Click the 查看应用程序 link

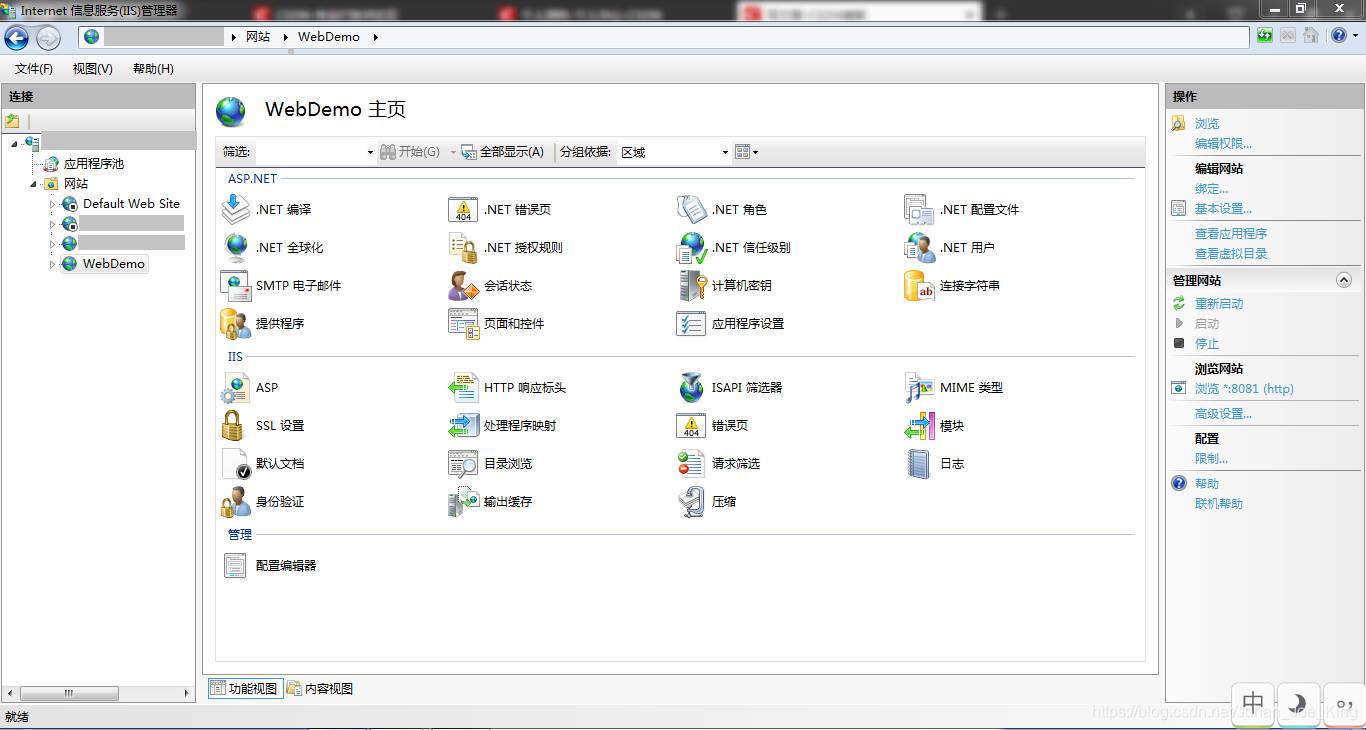(x=1231, y=234)
